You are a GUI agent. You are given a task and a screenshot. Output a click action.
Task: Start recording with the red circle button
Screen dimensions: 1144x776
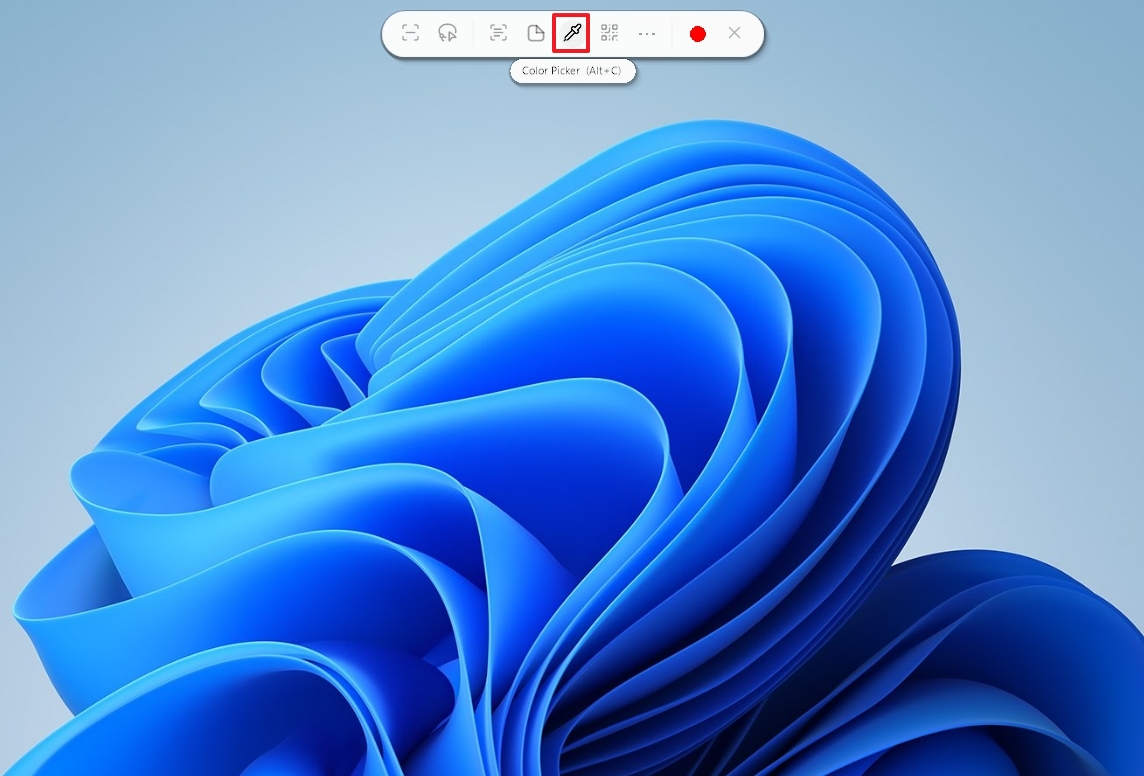[x=698, y=33]
